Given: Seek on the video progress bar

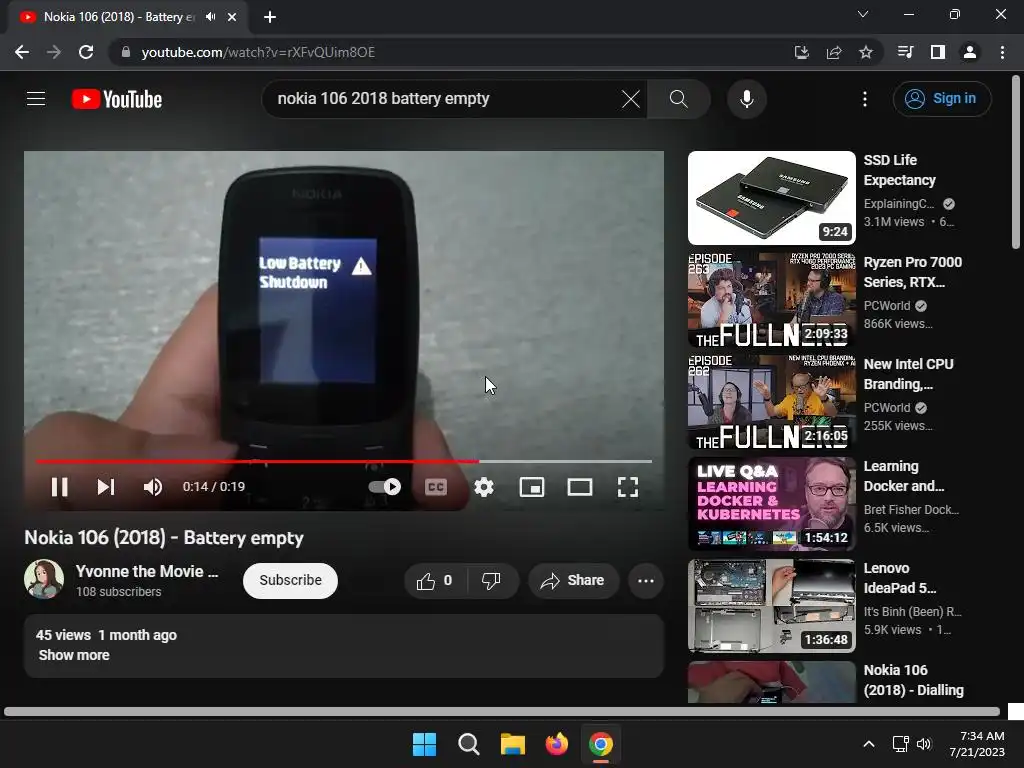Looking at the screenshot, I should coord(344,461).
